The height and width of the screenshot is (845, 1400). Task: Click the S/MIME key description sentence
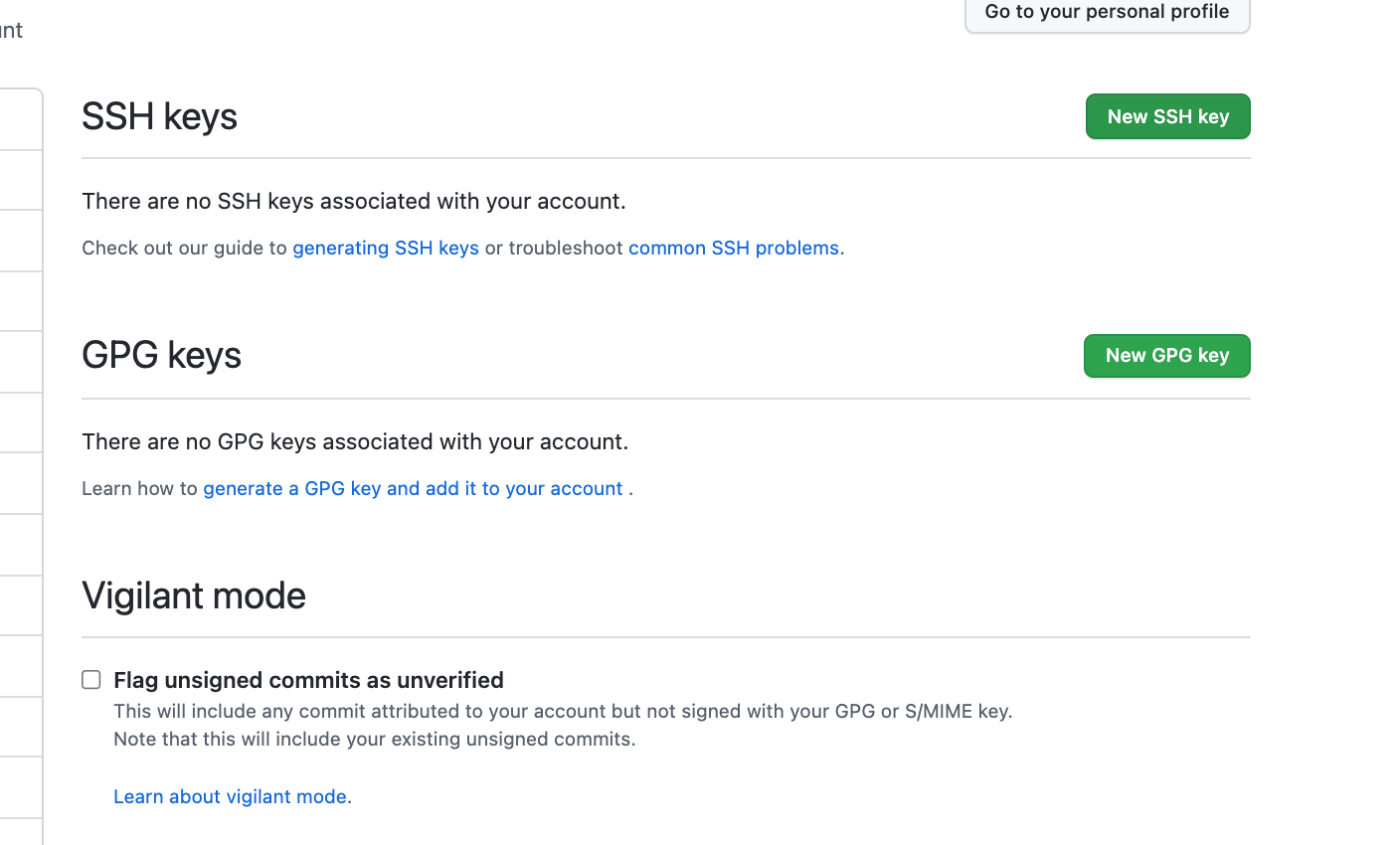click(562, 711)
